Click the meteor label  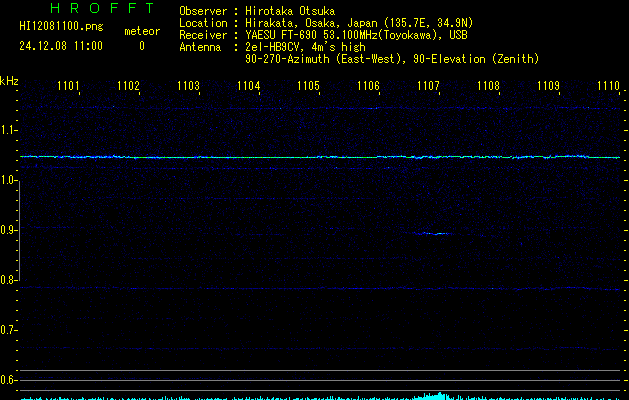pos(142,31)
